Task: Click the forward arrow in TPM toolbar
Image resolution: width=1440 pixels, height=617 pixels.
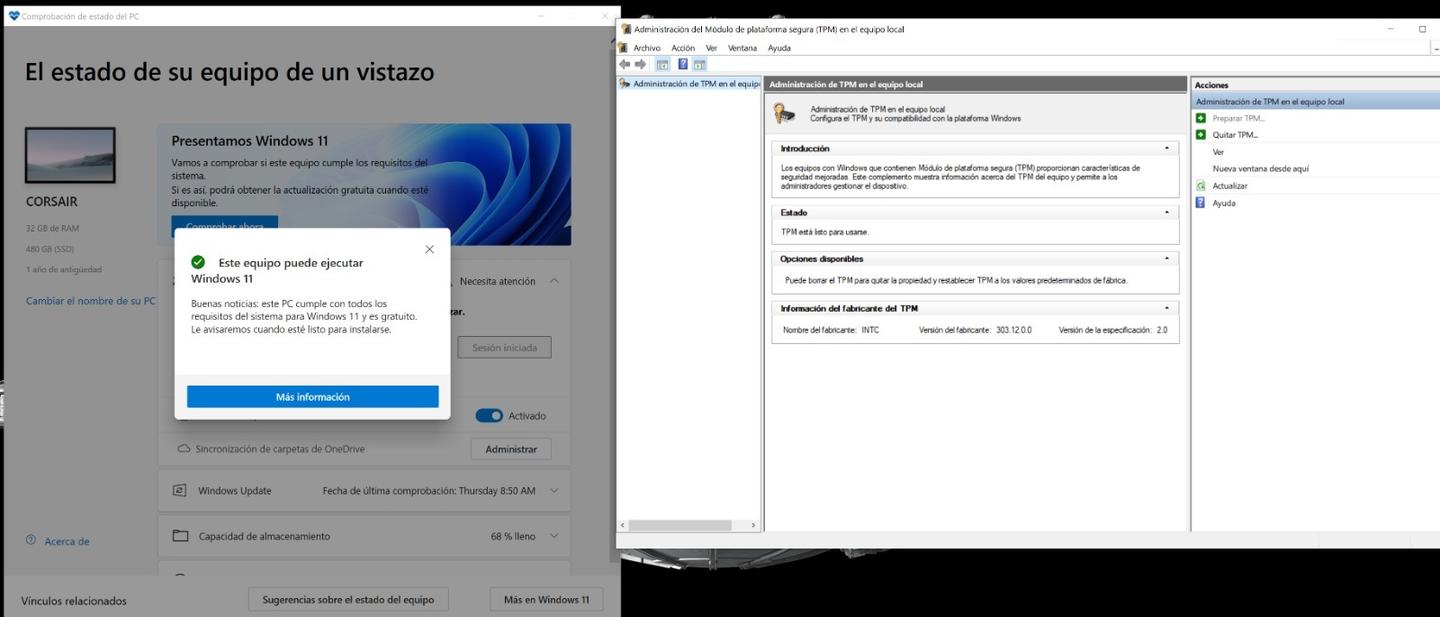Action: [640, 64]
